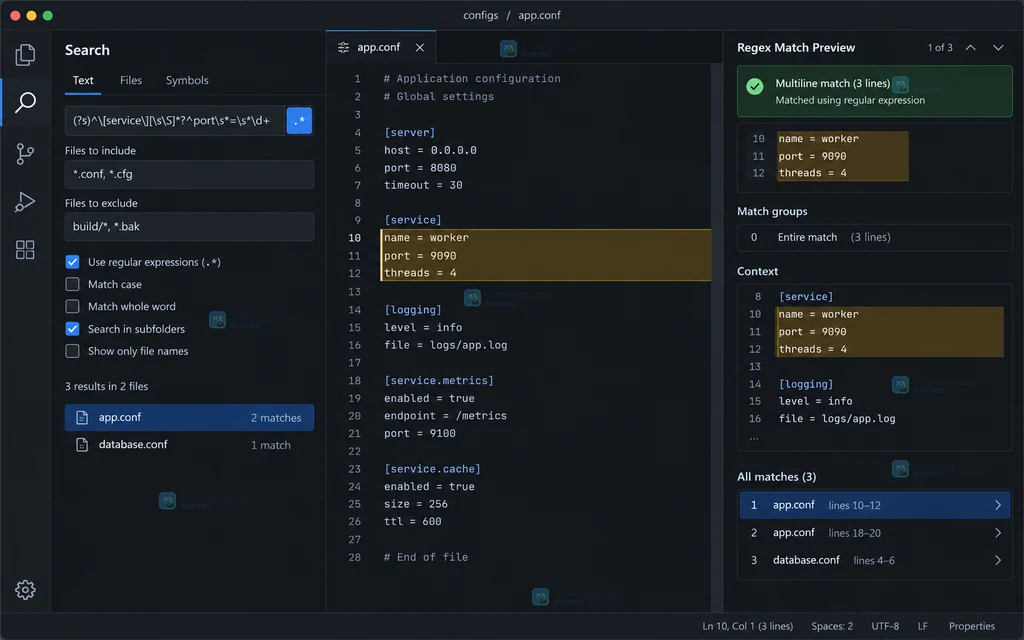The image size is (1024, 640).
Task: Enable Show only file names checkbox
Action: coord(72,351)
